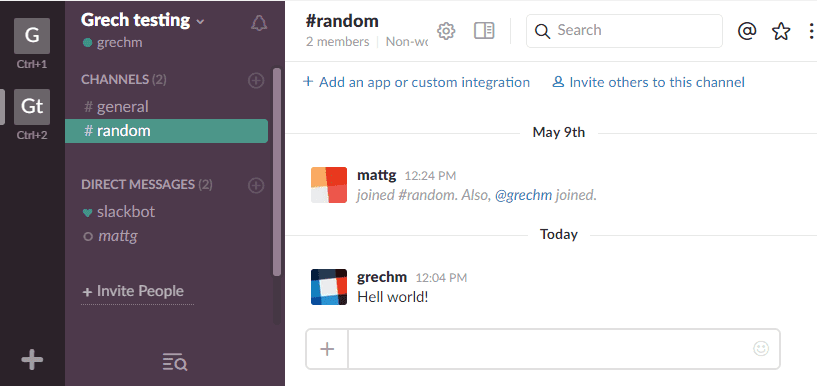Add a new workspace with plus icon
This screenshot has width=817, height=386.
point(32,360)
